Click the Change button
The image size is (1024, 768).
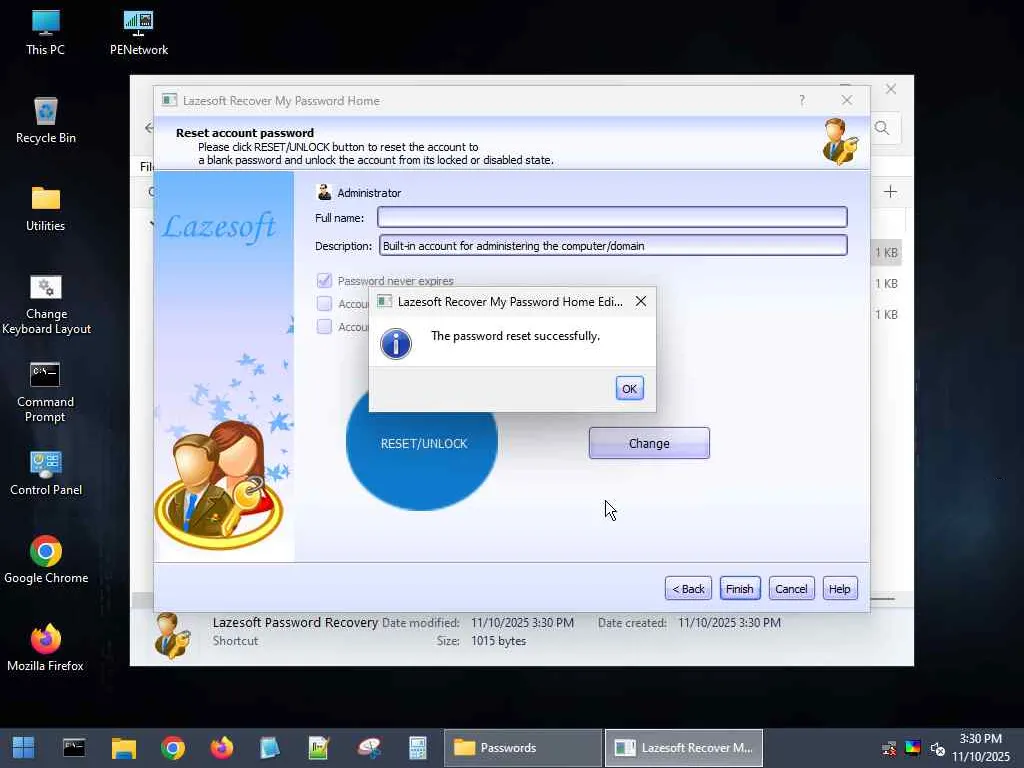pyautogui.click(x=649, y=443)
